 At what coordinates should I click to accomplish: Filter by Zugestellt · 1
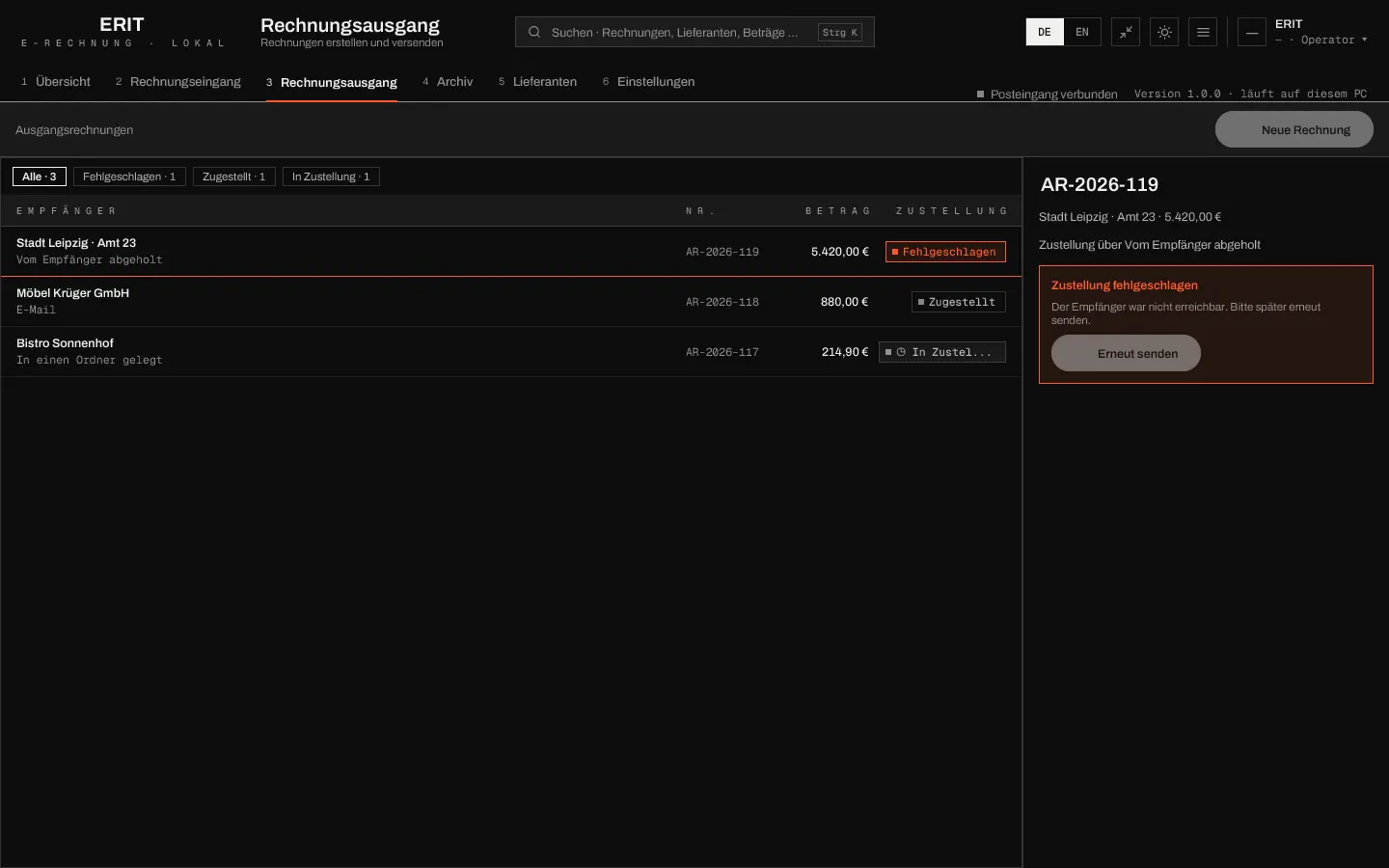click(x=234, y=176)
